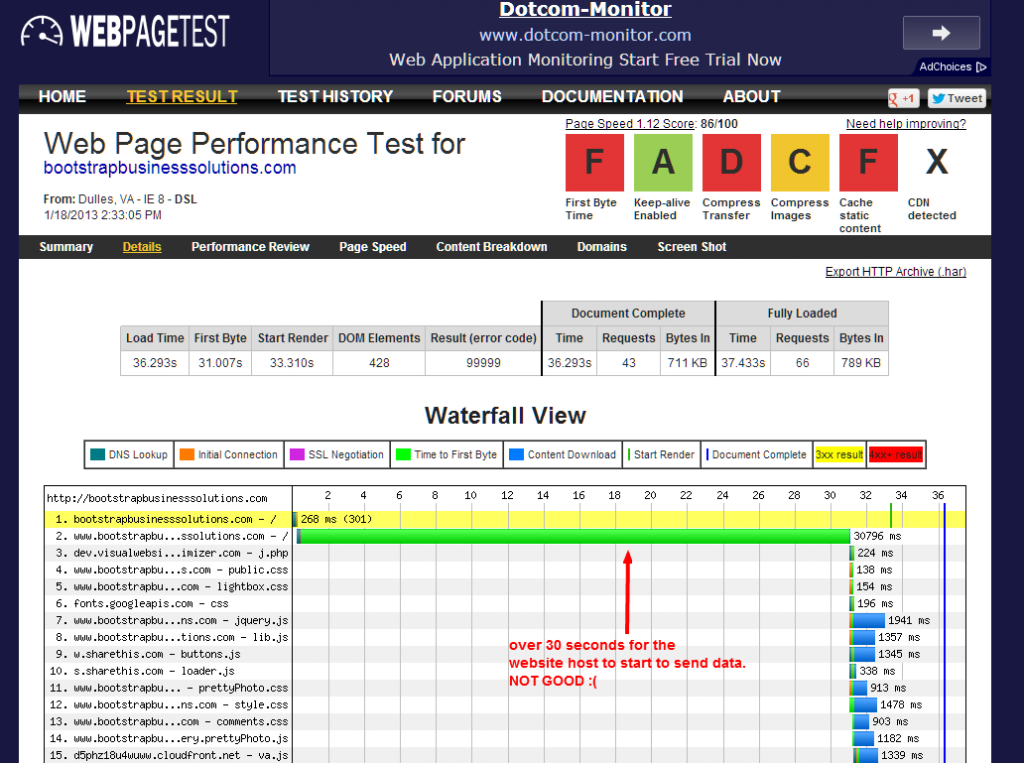
Task: Open the DOCUMENTATION menu item
Action: 612,97
